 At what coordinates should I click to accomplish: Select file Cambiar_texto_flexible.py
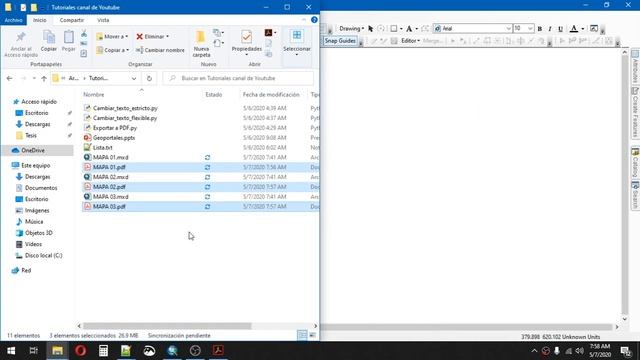(124, 118)
